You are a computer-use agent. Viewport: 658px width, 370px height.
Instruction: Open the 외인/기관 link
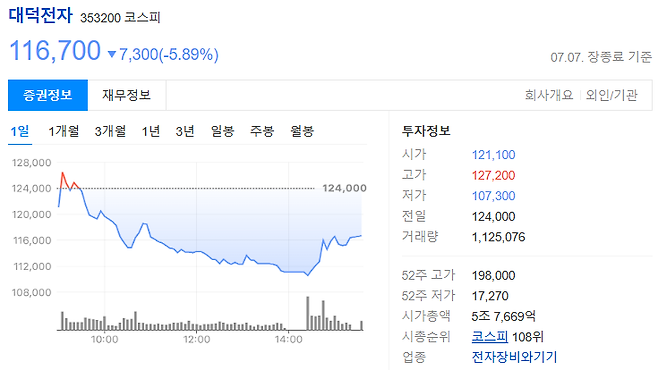click(x=612, y=95)
